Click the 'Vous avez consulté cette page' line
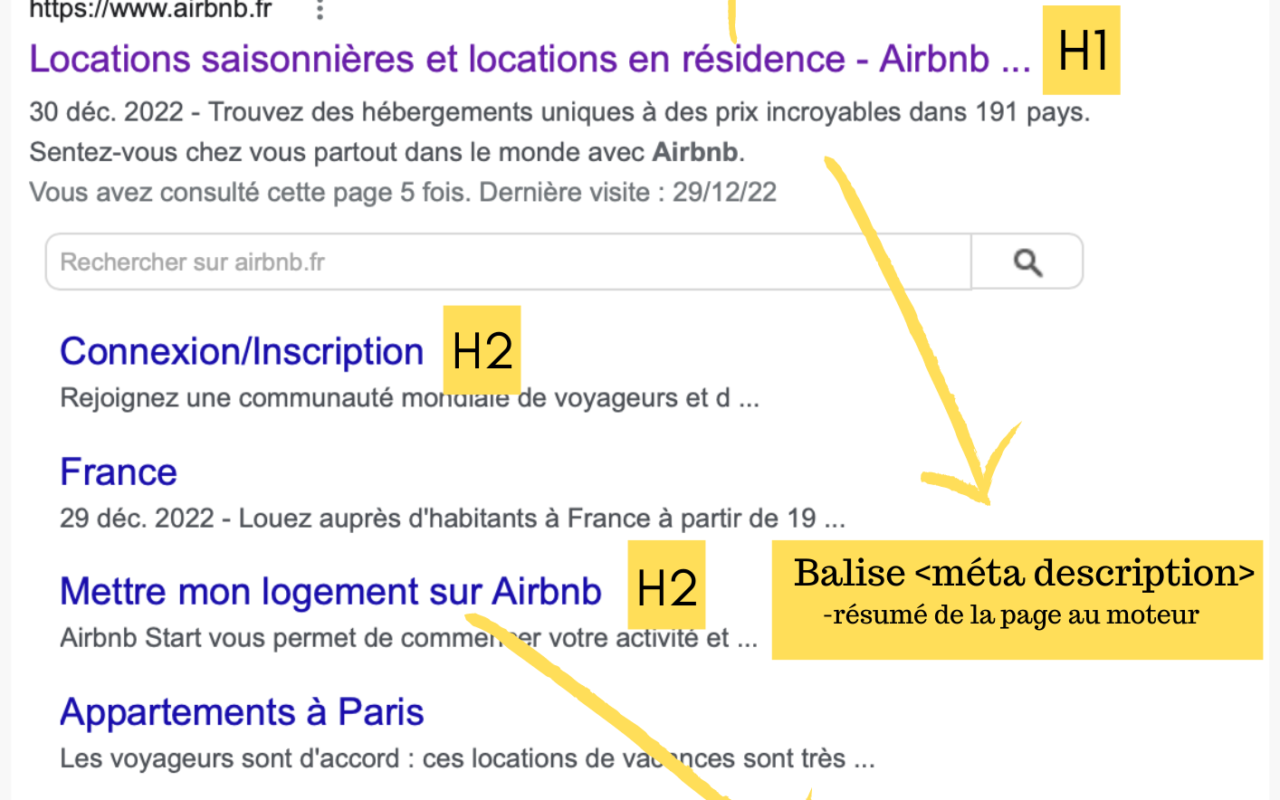Image resolution: width=1280 pixels, height=800 pixels. coord(403,191)
